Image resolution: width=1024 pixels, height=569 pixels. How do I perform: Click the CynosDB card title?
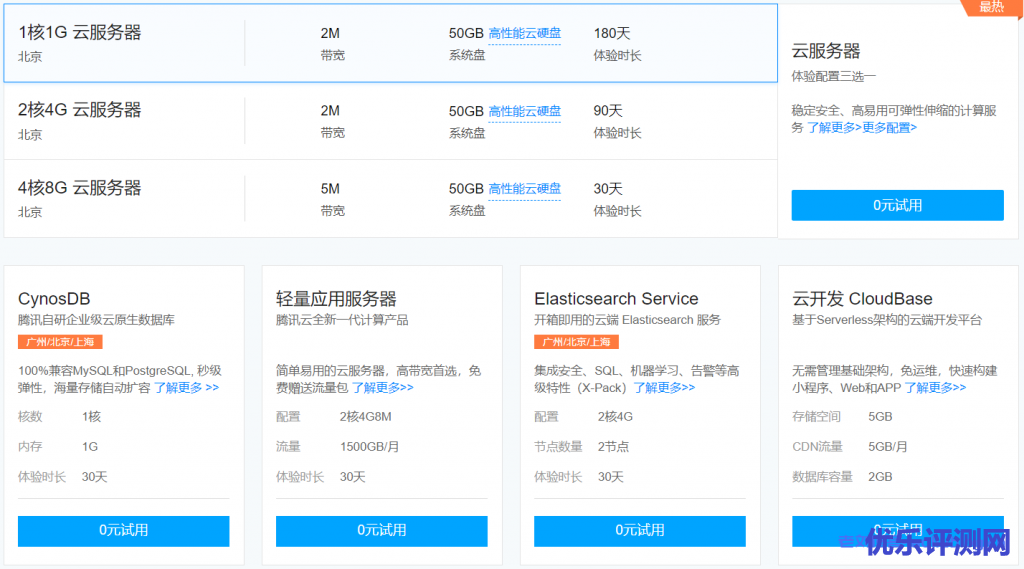tap(54, 299)
